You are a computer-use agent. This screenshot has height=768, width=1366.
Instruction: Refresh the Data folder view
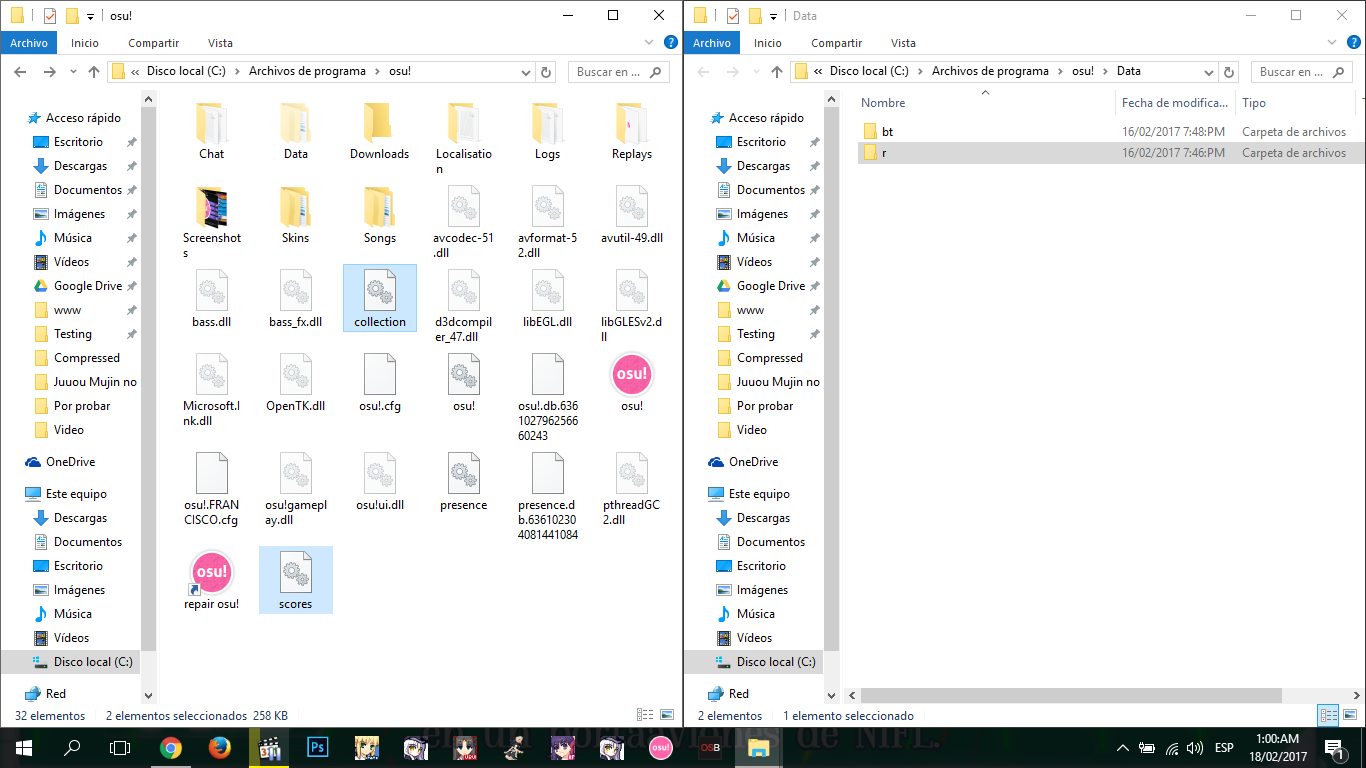pyautogui.click(x=1229, y=72)
